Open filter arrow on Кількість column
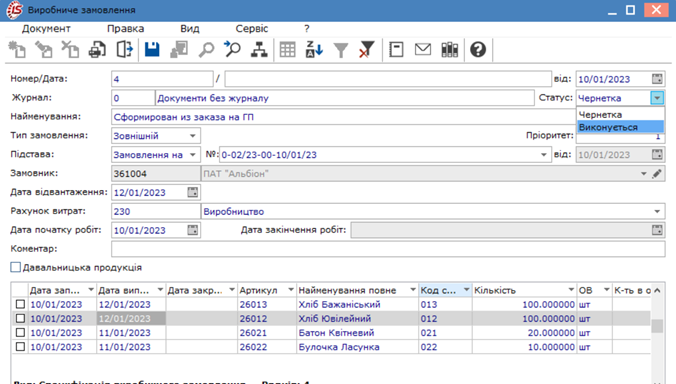Image resolution: width=676 pixels, height=384 pixels. tap(571, 290)
